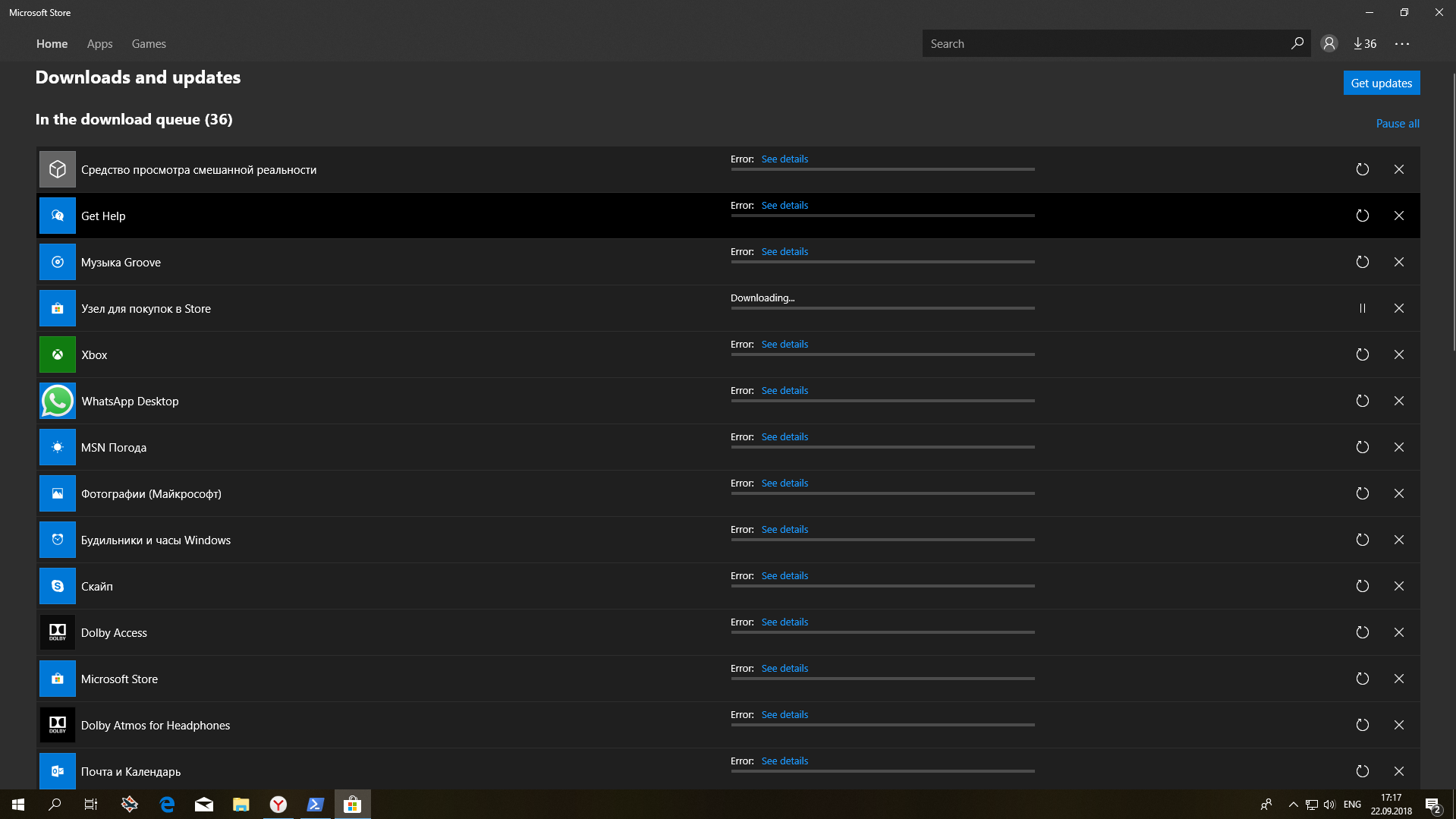Screen dimensions: 1456x819
Task: See error details for Microsoft Store
Action: pyautogui.click(x=785, y=668)
